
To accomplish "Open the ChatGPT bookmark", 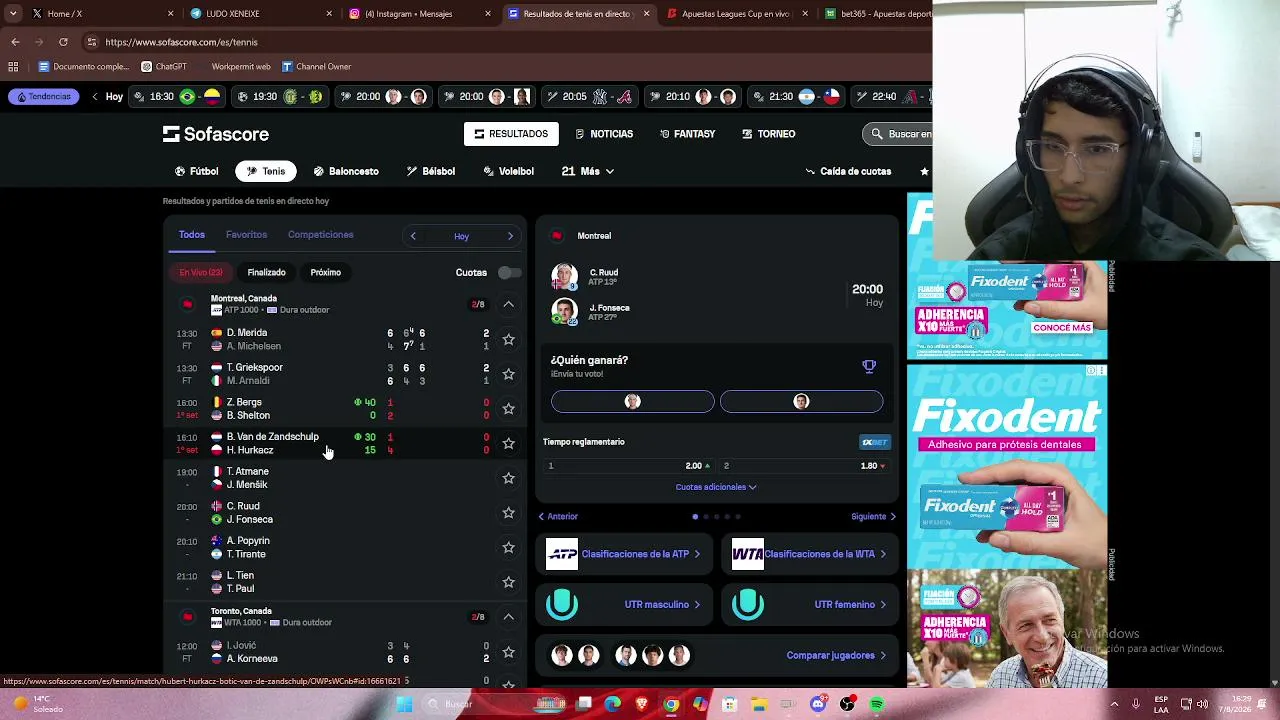I will pyautogui.click(x=164, y=67).
